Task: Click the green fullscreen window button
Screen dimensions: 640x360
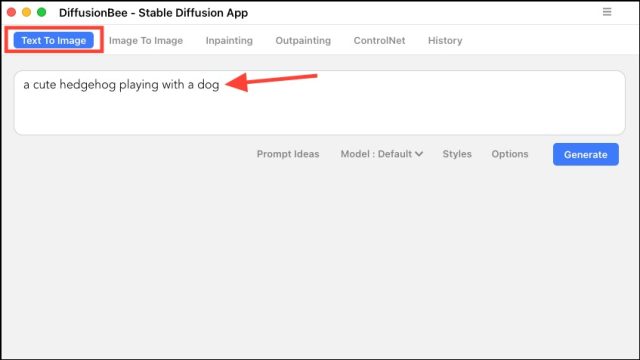Action: coord(42,12)
